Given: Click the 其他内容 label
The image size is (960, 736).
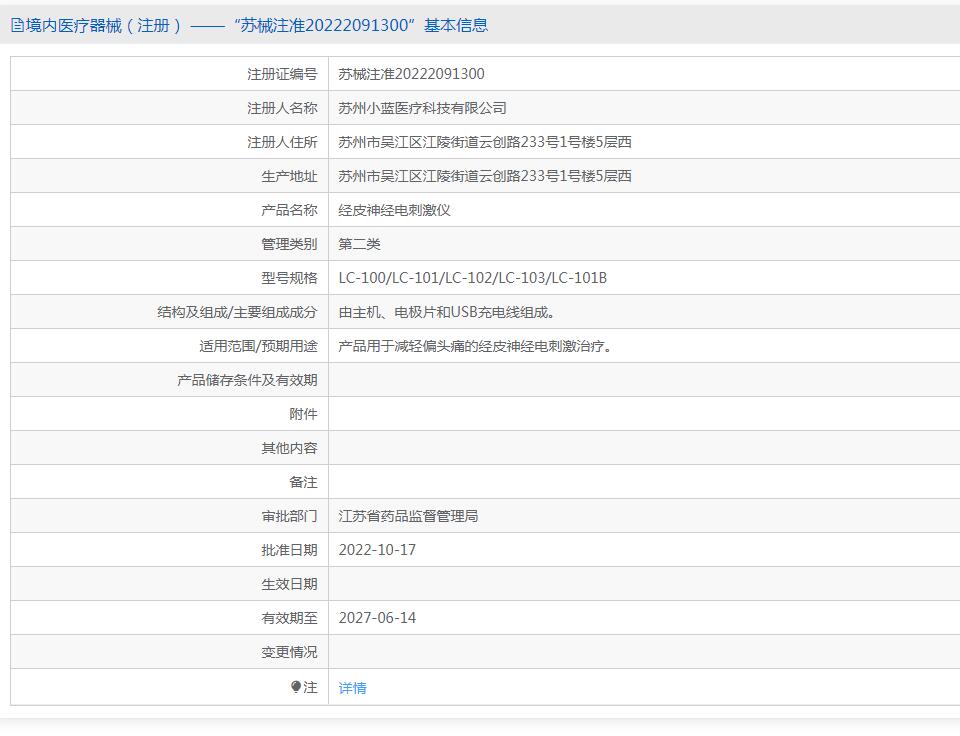Looking at the screenshot, I should pyautogui.click(x=290, y=448).
